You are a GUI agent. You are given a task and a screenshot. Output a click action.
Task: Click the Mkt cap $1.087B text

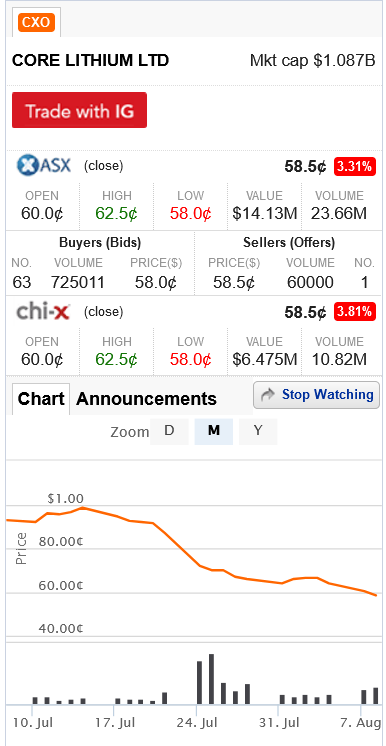coord(313,61)
